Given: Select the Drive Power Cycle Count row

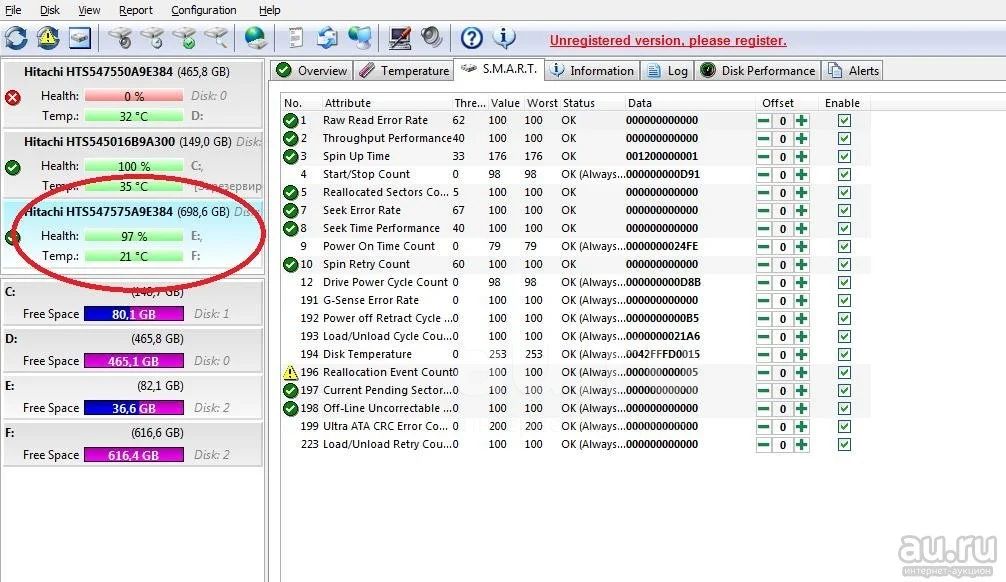Looking at the screenshot, I should click(575, 282).
